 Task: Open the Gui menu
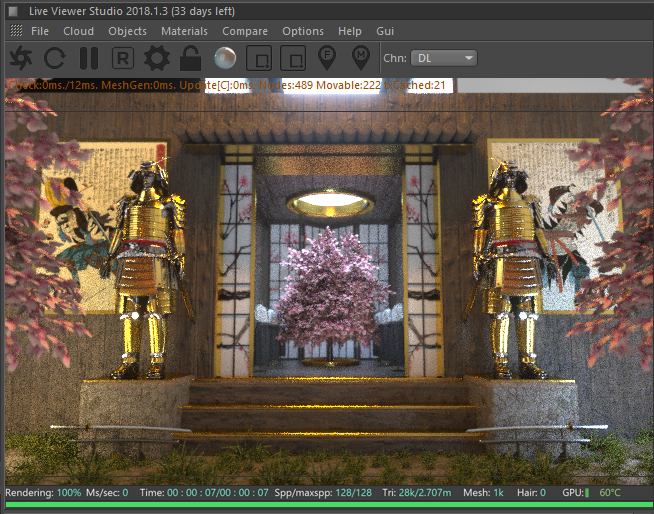[385, 31]
